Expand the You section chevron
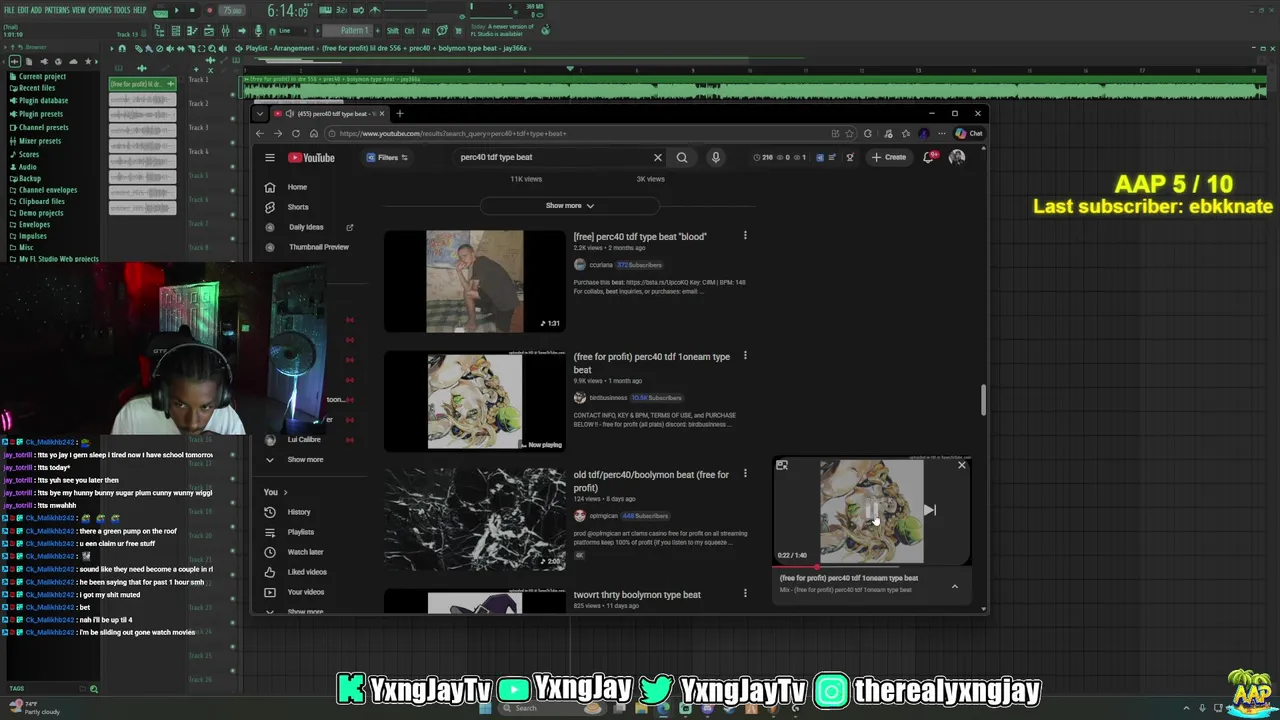The image size is (1280, 720). pos(285,492)
